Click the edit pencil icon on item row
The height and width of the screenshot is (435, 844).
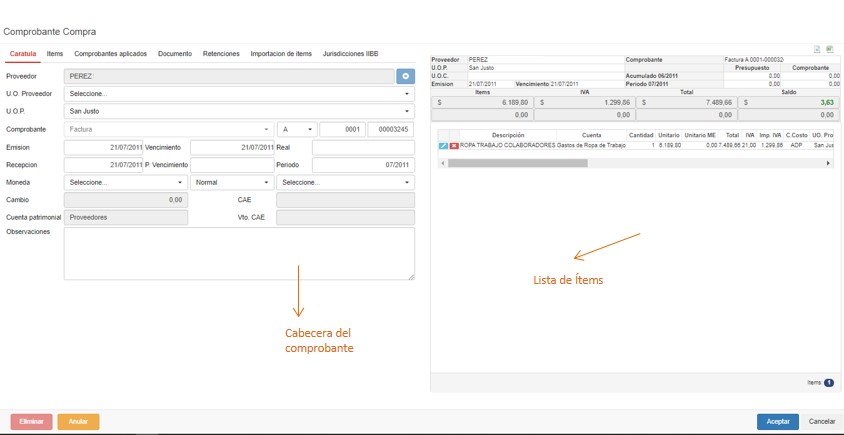[443, 146]
